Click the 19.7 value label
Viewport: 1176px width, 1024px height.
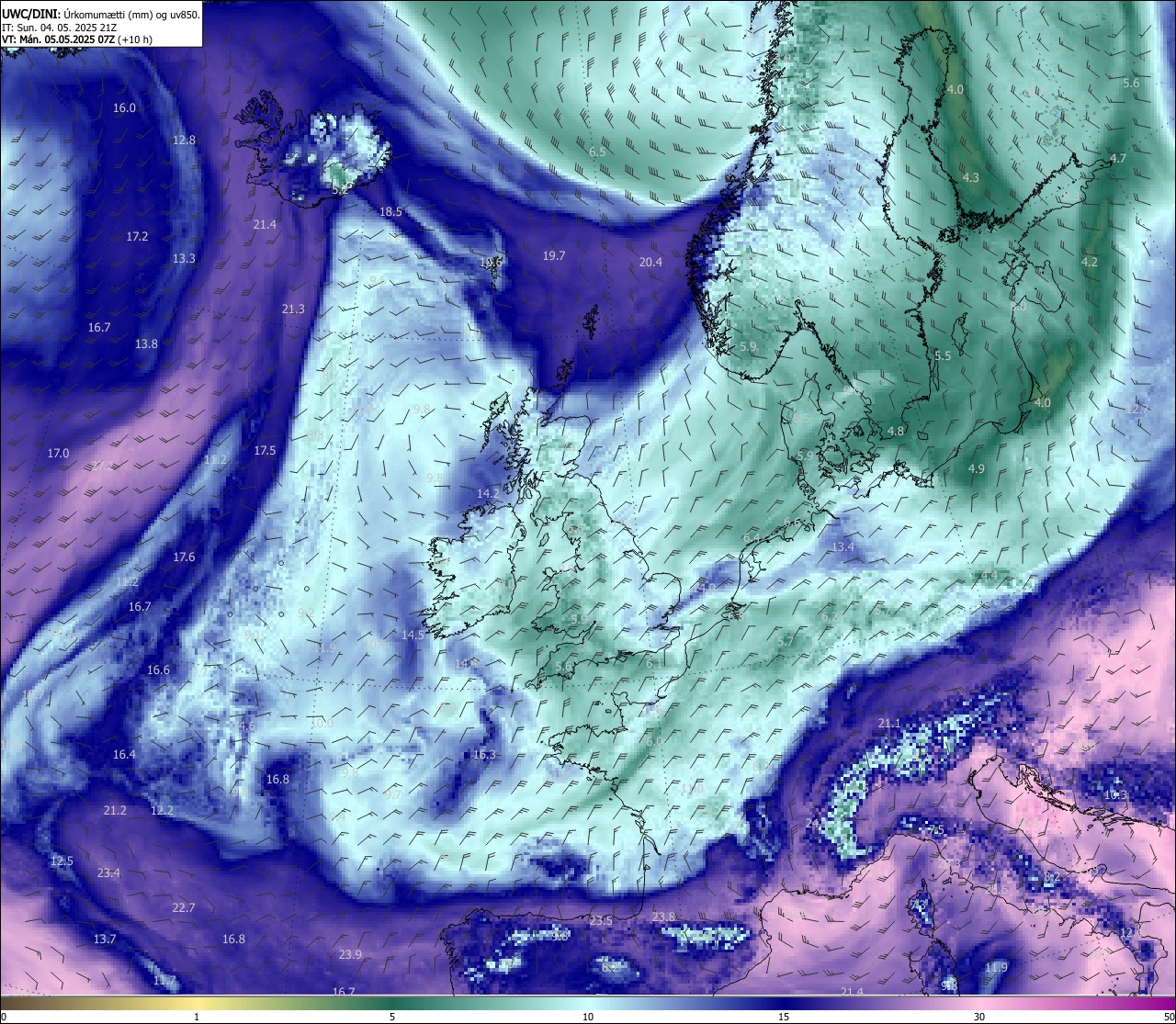point(554,255)
